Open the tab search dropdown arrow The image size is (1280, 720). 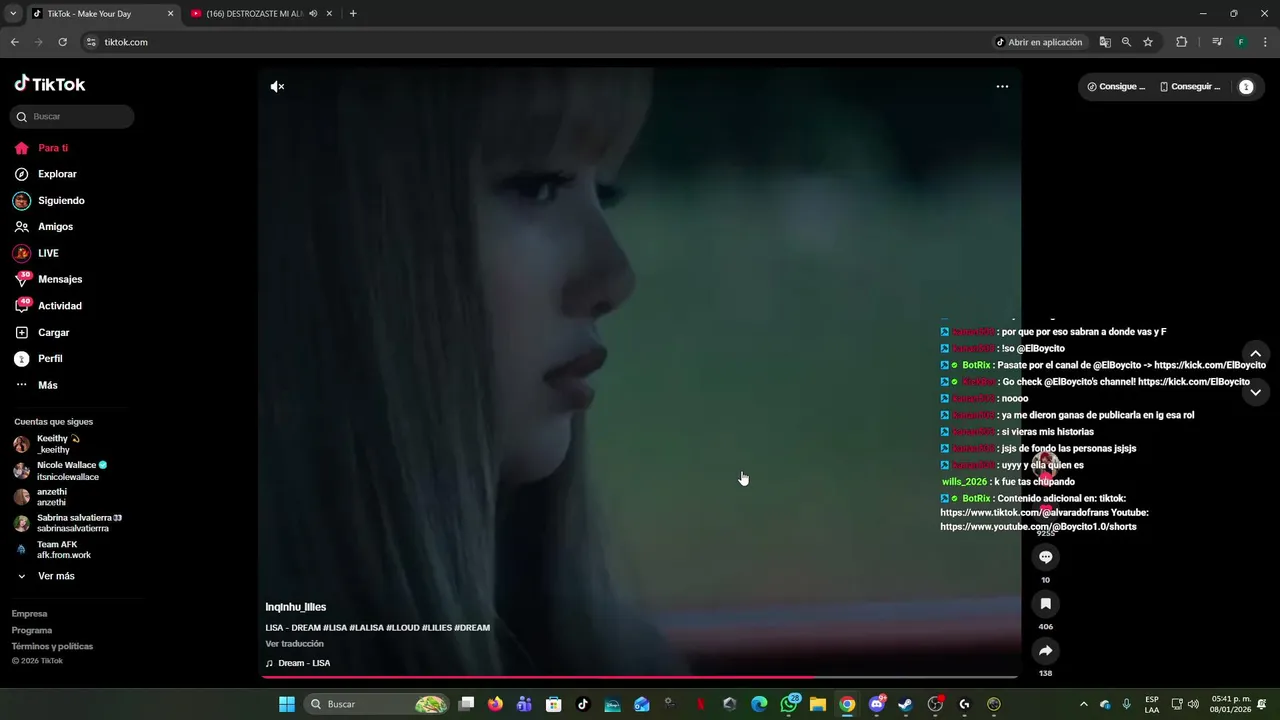tap(13, 14)
